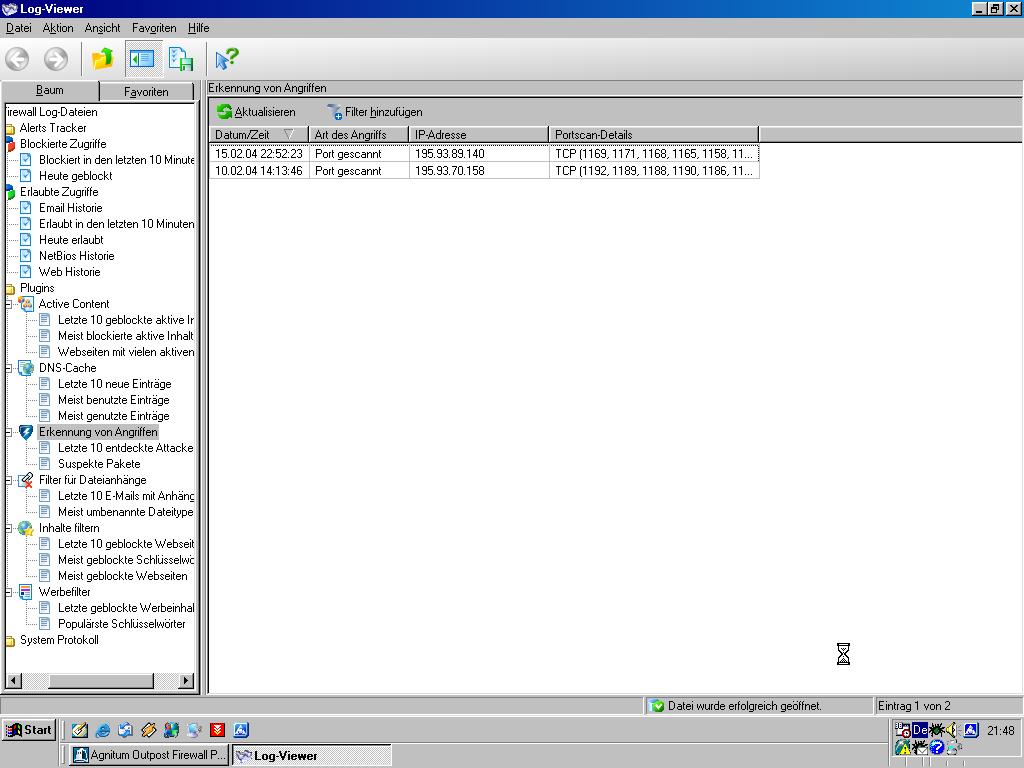Collapse the Inhalte filtern tree node
1024x768 pixels.
[8, 528]
